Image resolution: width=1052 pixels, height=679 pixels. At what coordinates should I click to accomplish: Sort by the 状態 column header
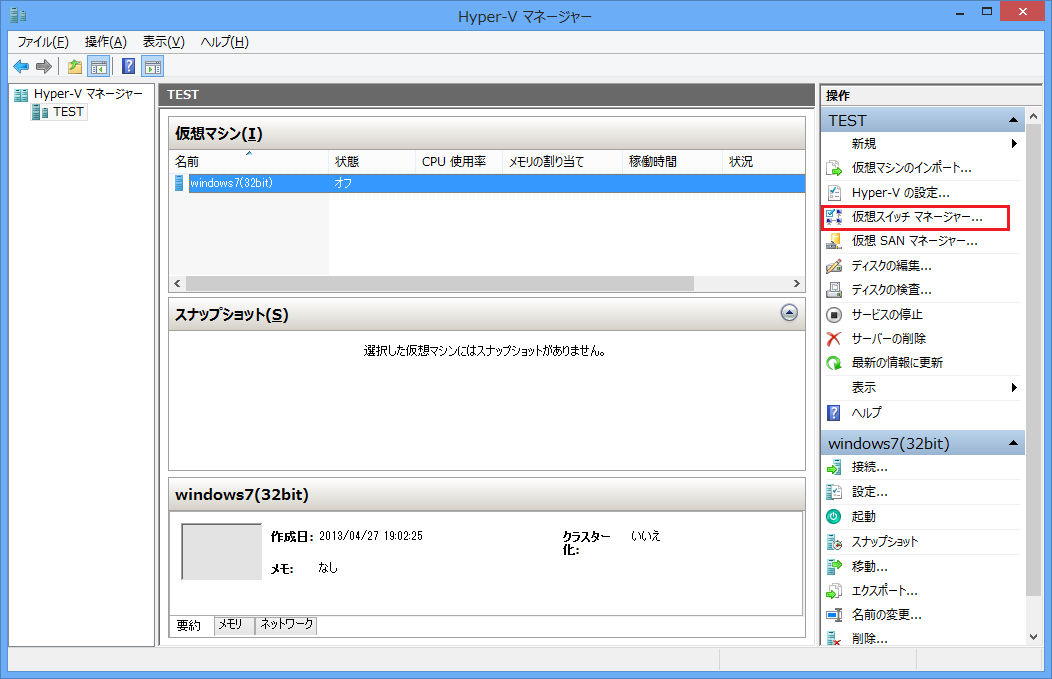click(372, 162)
